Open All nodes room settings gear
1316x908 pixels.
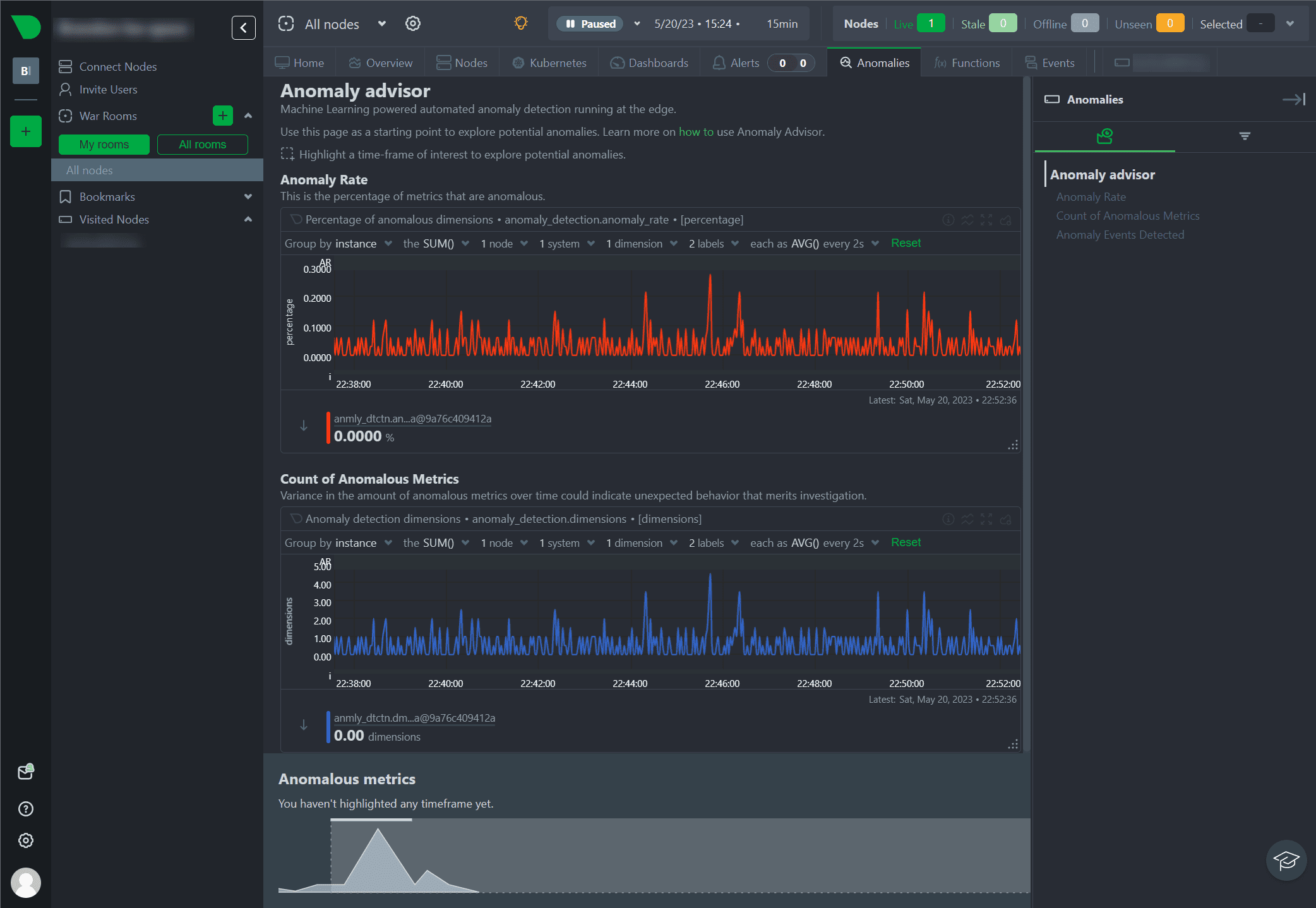point(412,24)
